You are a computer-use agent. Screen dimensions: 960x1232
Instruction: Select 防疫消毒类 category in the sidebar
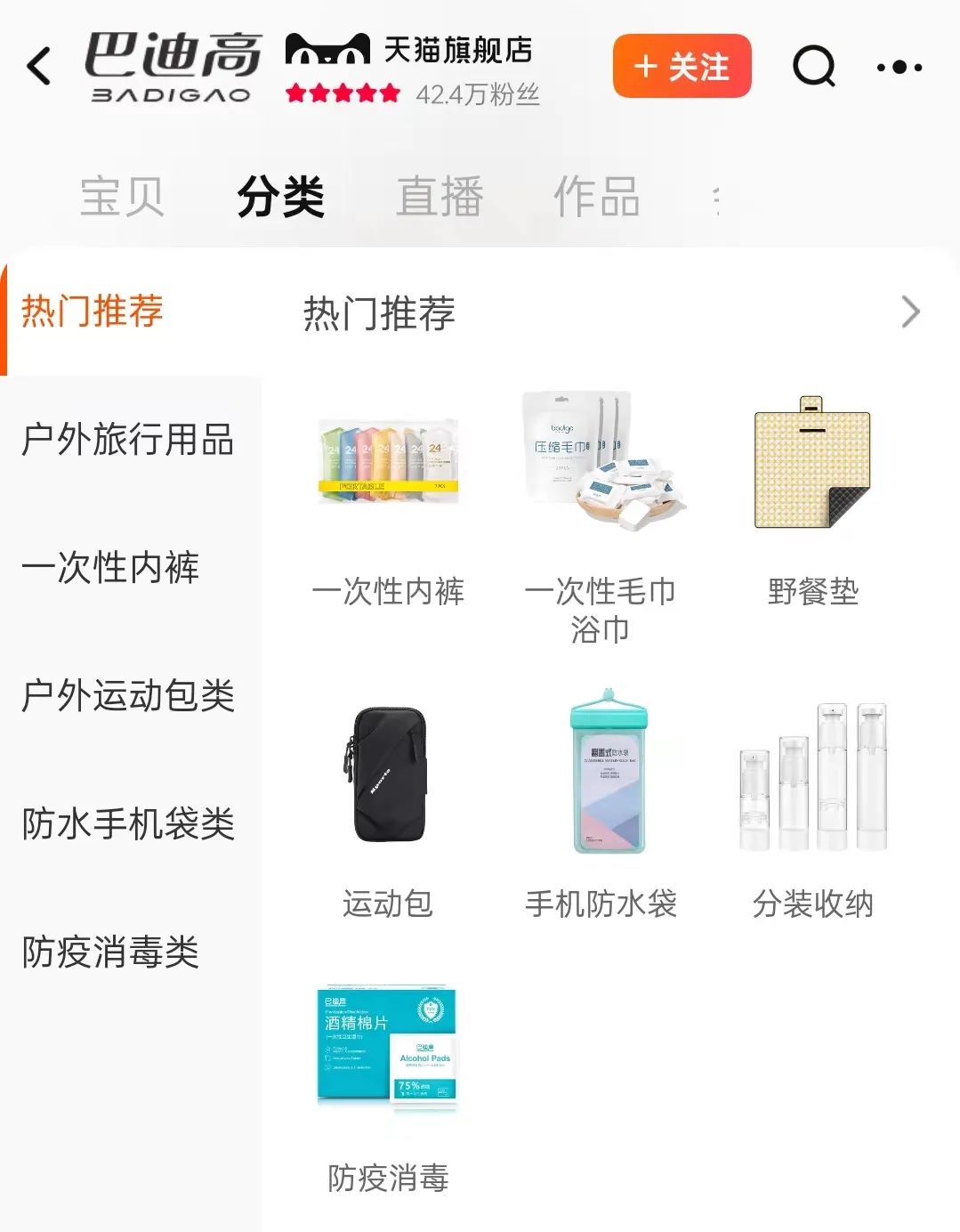point(110,952)
